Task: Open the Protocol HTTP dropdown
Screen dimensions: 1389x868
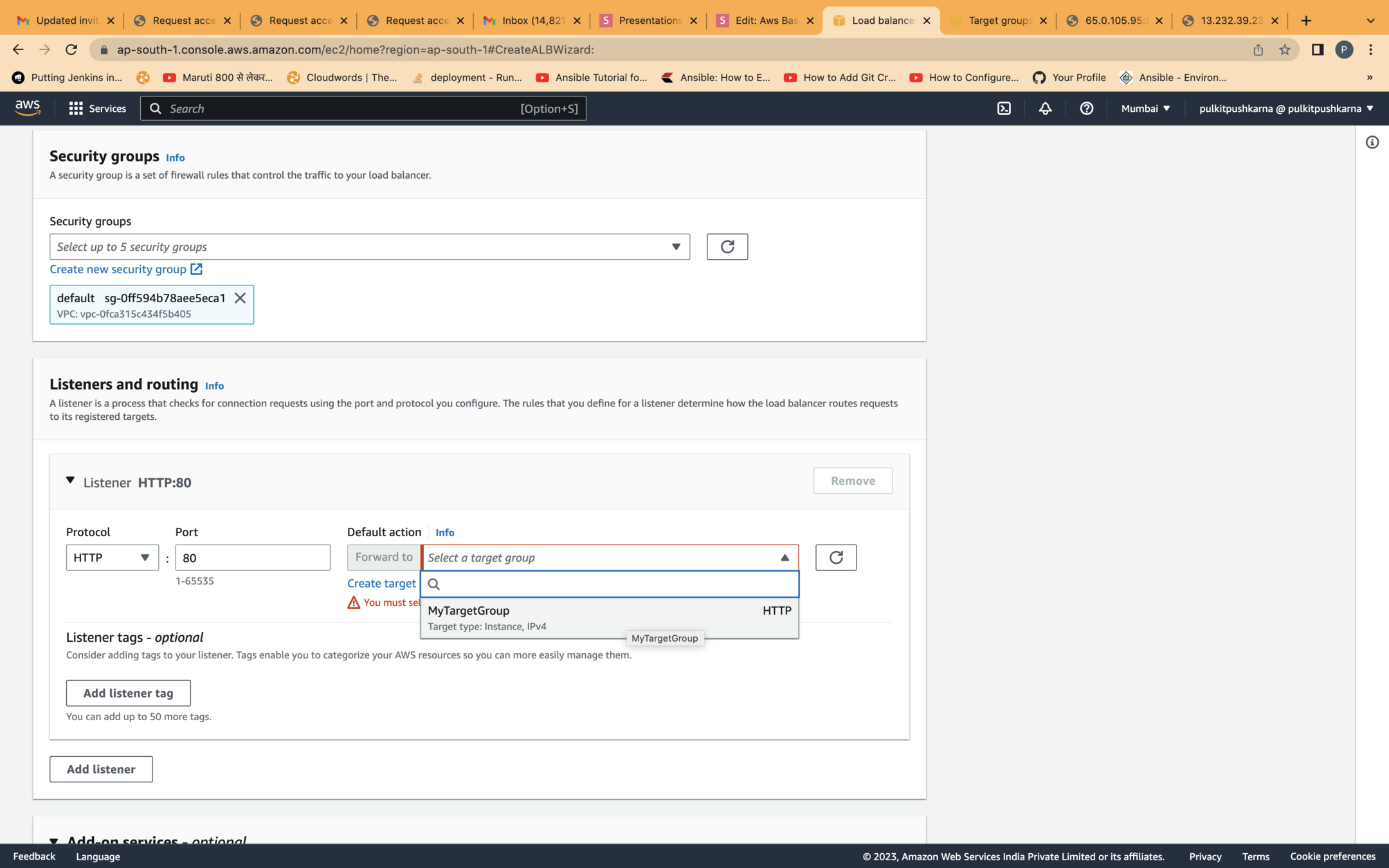Action: pyautogui.click(x=112, y=557)
